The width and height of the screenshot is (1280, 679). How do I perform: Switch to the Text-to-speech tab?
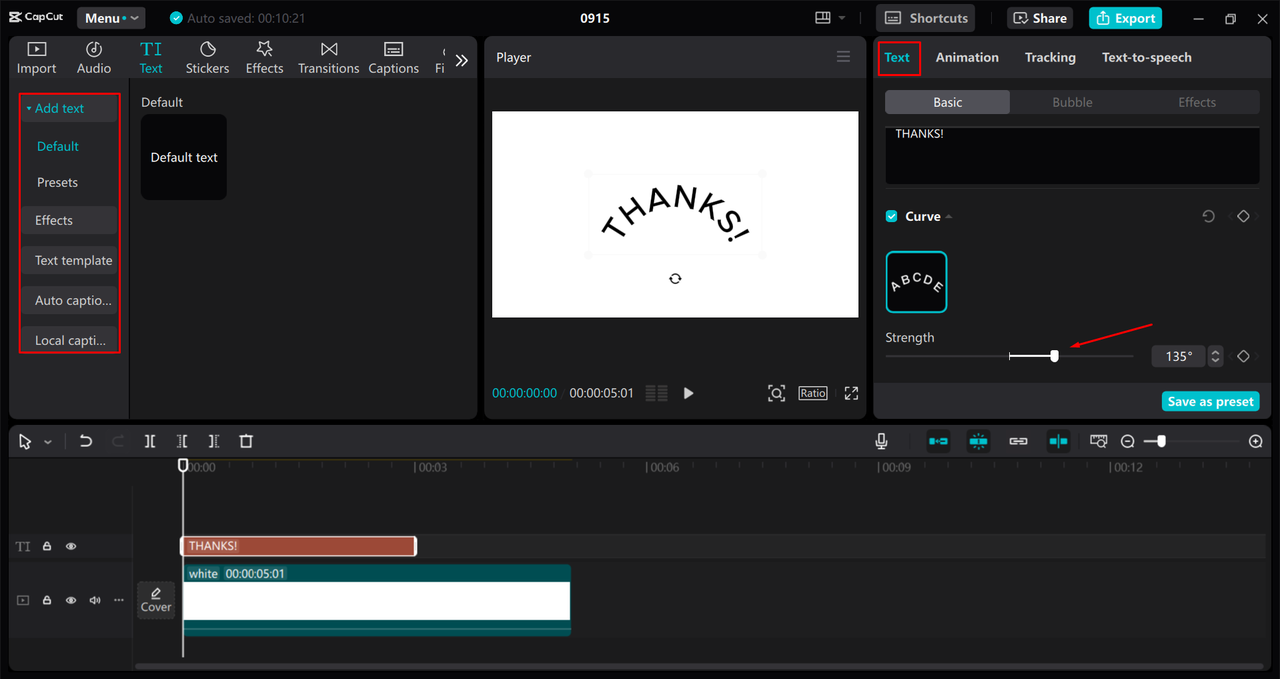click(1147, 57)
